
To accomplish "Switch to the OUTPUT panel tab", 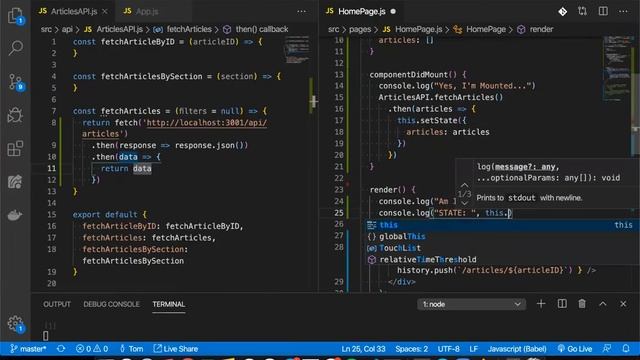I will click(57, 304).
